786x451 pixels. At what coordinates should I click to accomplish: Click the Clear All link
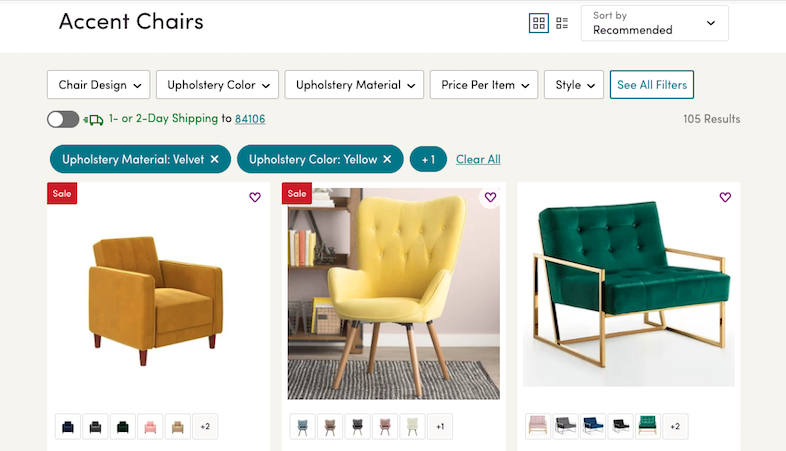pos(478,159)
